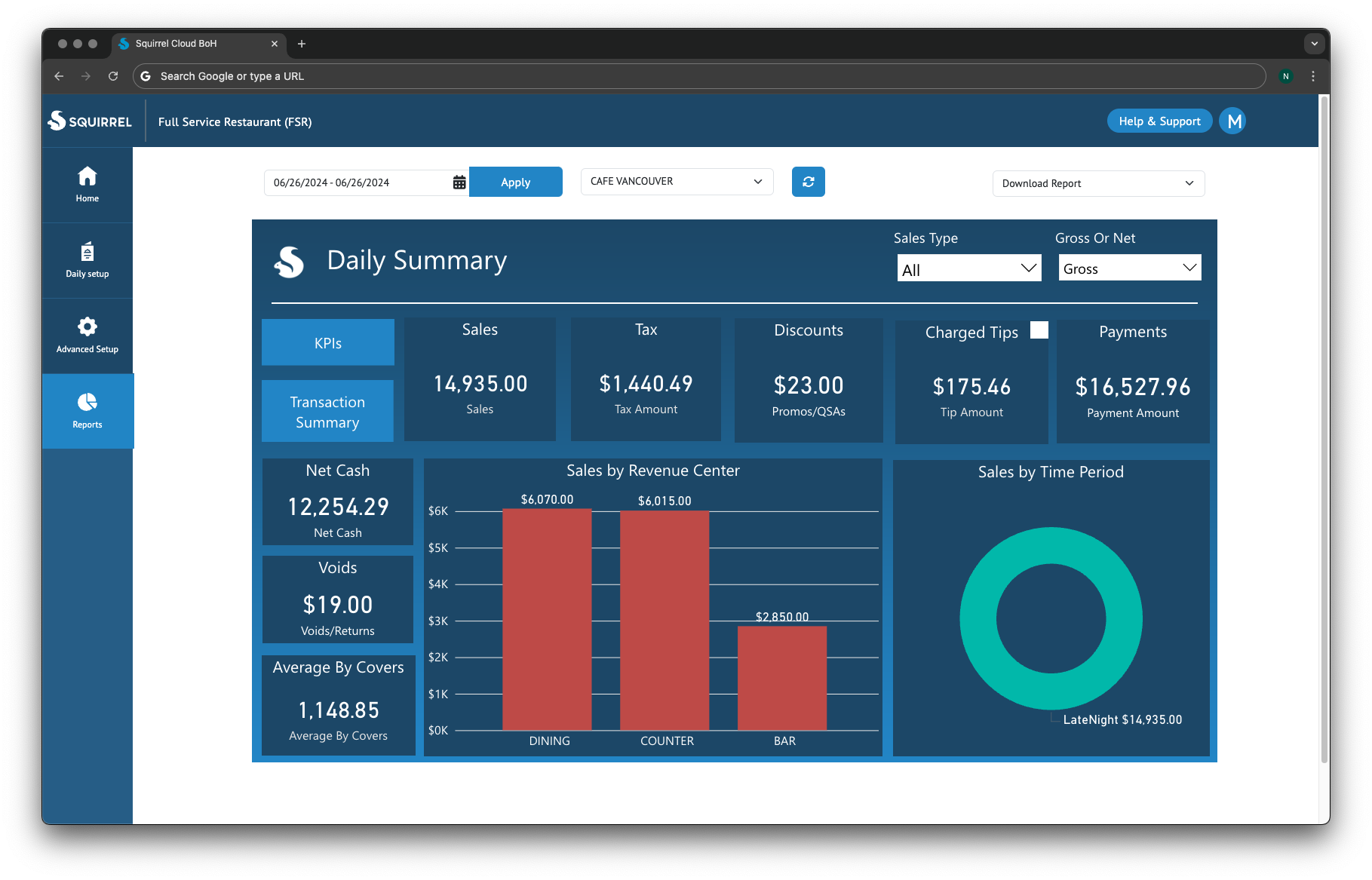Click the user avatar M icon
The width and height of the screenshot is (1372, 880).
click(x=1233, y=121)
